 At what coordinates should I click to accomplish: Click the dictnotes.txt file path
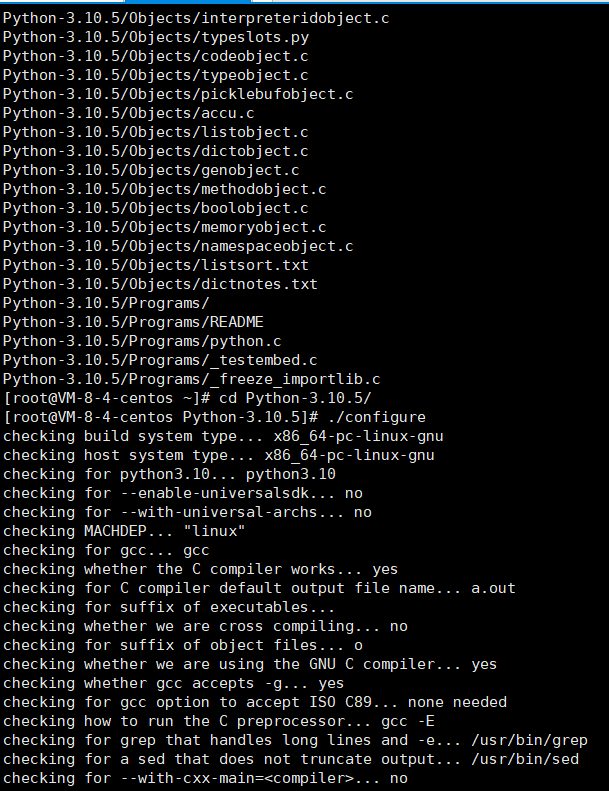(160, 284)
